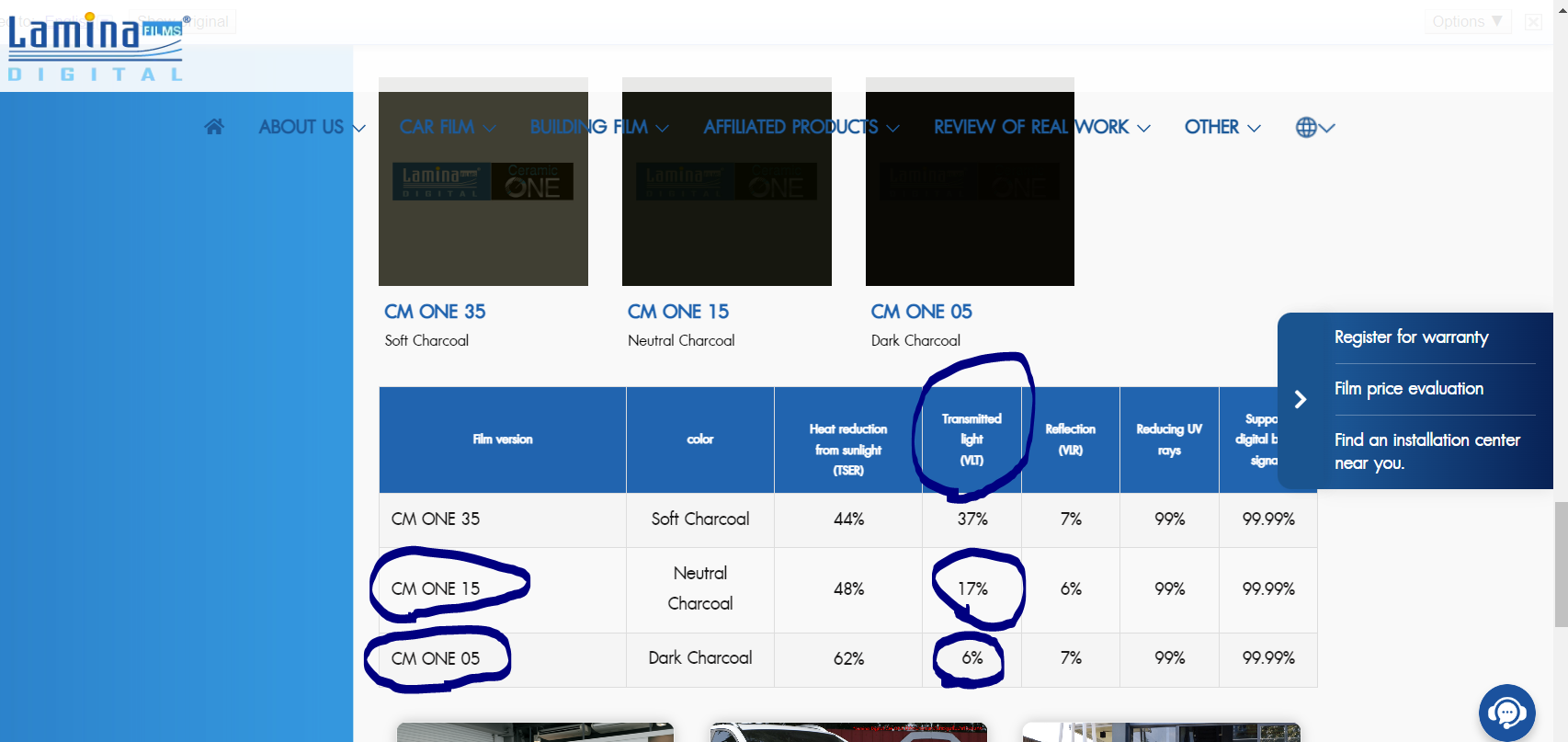Open the chat support bubble
1568x742 pixels.
[1507, 713]
